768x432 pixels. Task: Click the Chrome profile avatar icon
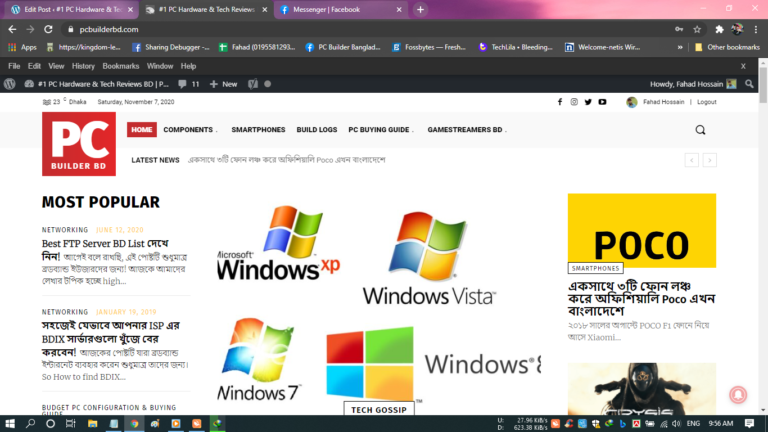click(x=737, y=29)
